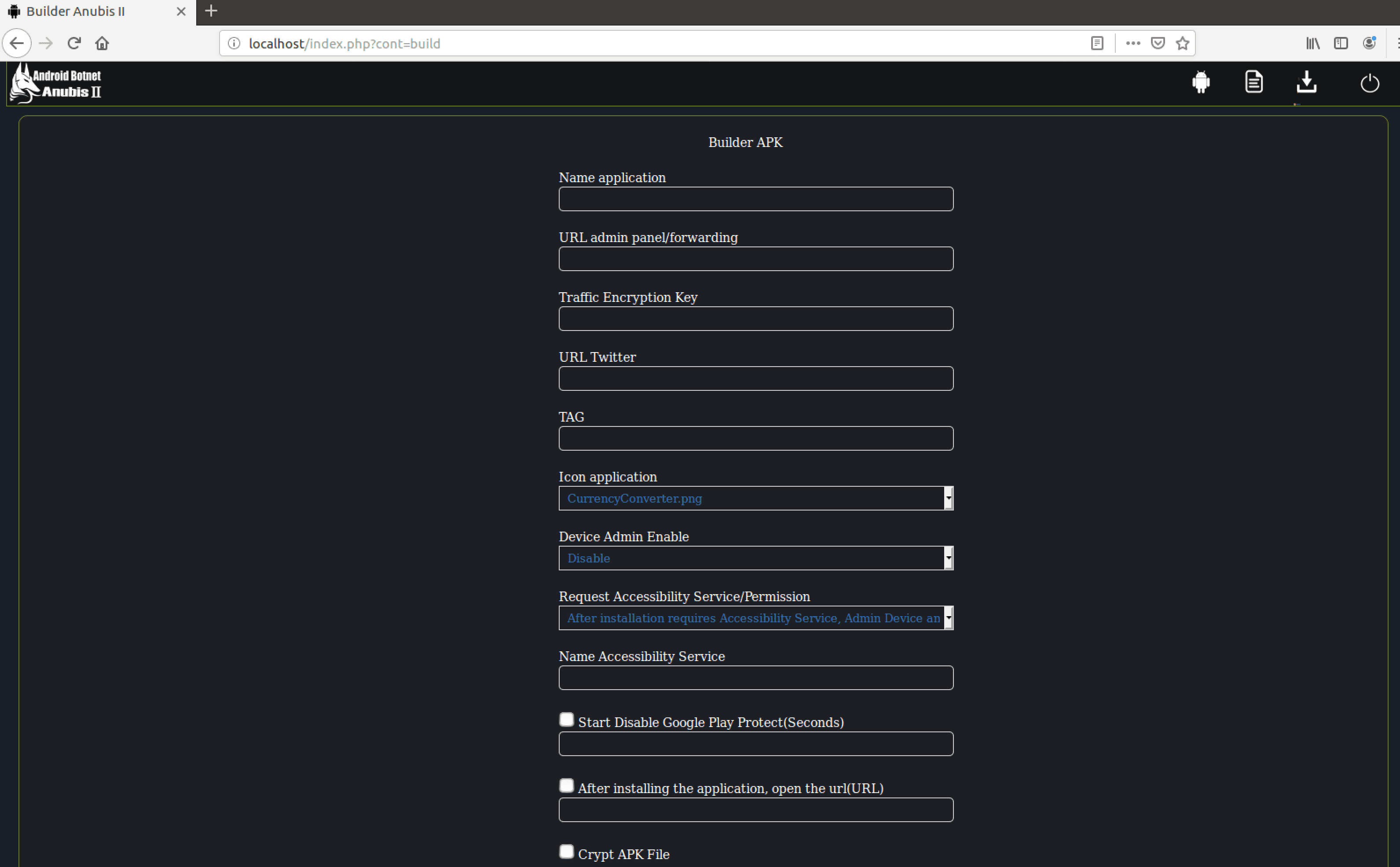Open the Icon application dropdown

pyautogui.click(x=755, y=498)
